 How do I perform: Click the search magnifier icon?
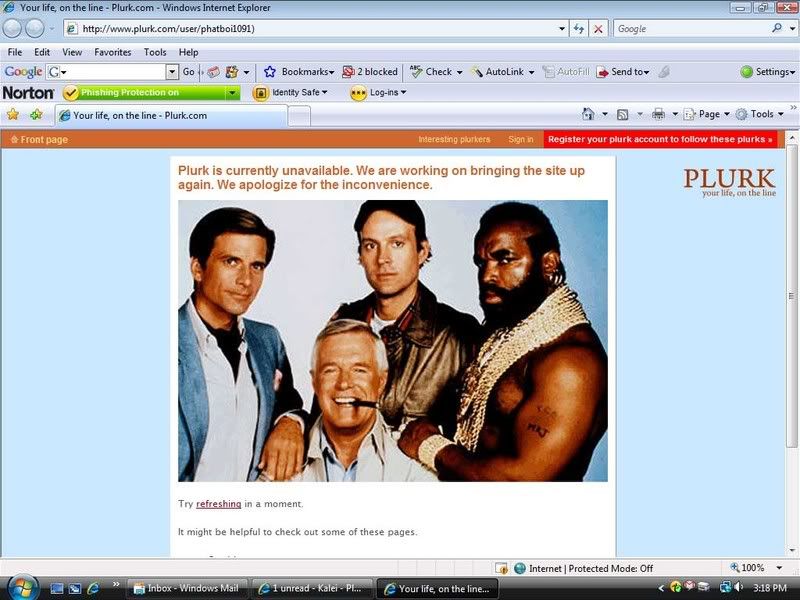pyautogui.click(x=775, y=29)
